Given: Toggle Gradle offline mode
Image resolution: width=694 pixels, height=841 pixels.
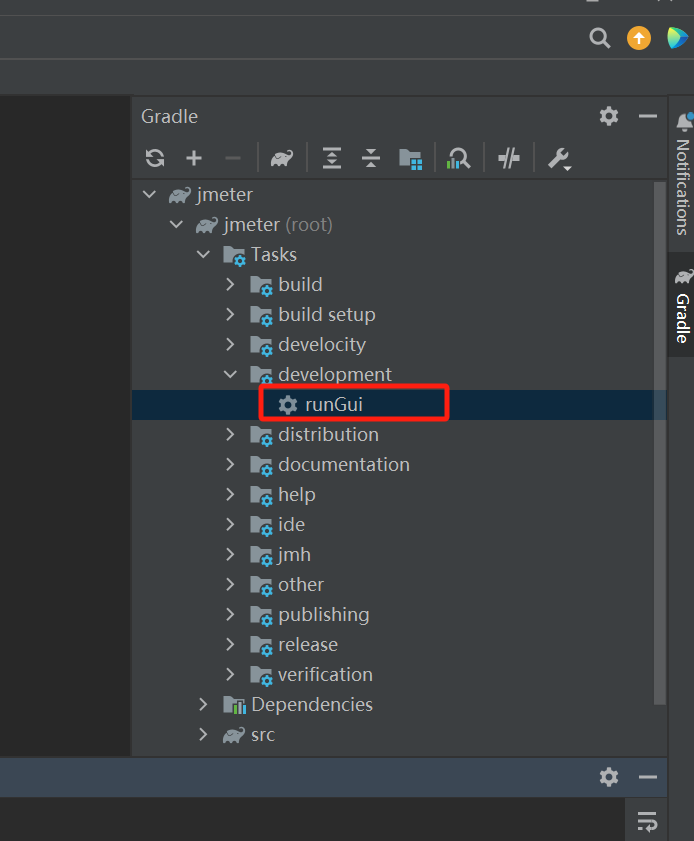Looking at the screenshot, I should click(x=508, y=158).
